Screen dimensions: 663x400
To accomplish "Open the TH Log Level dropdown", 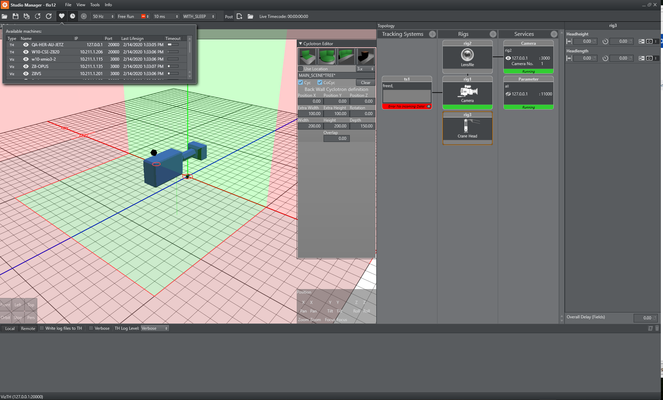I will (x=154, y=328).
